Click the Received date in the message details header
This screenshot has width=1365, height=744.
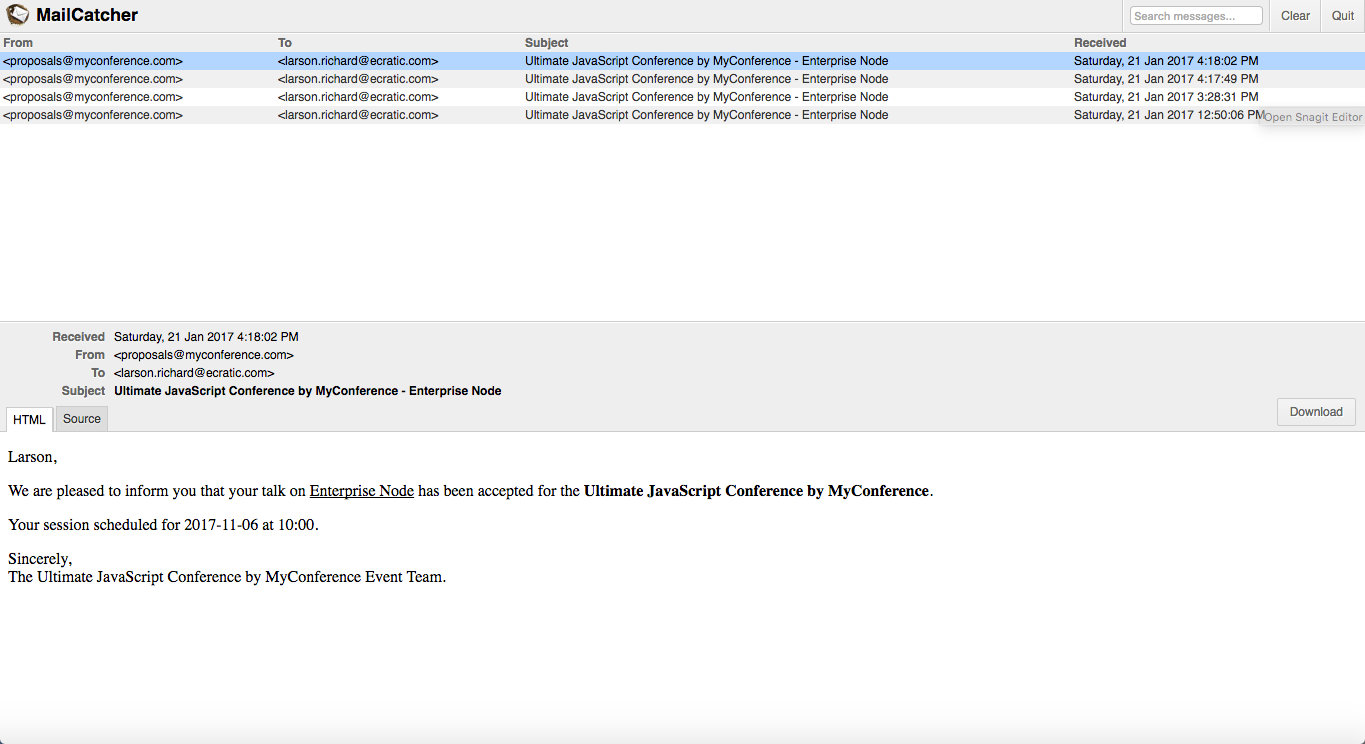click(206, 337)
